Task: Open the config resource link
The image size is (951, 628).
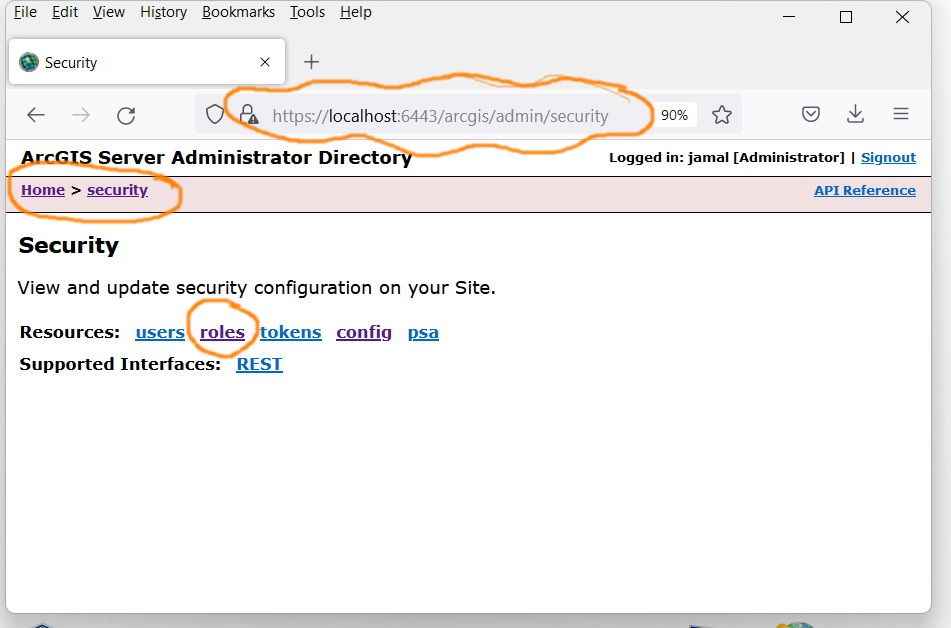Action: 364,333
